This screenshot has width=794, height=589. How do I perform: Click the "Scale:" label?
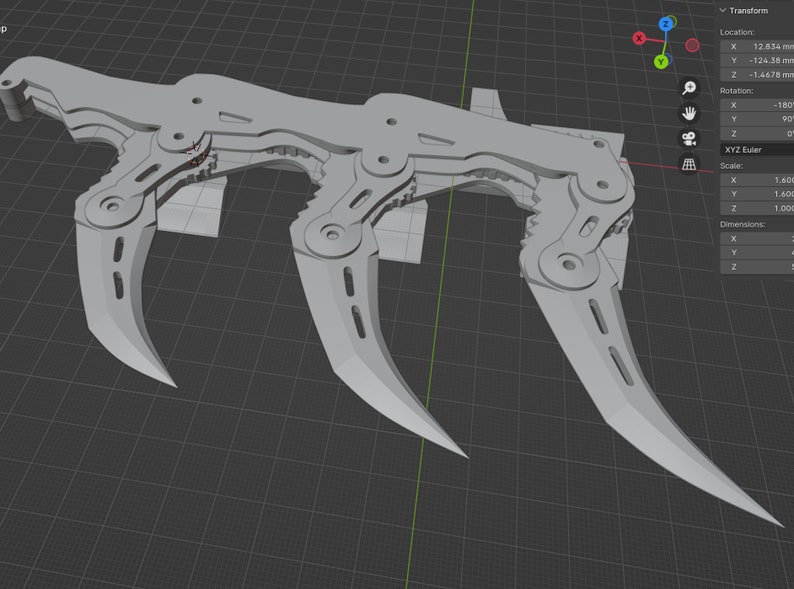731,166
